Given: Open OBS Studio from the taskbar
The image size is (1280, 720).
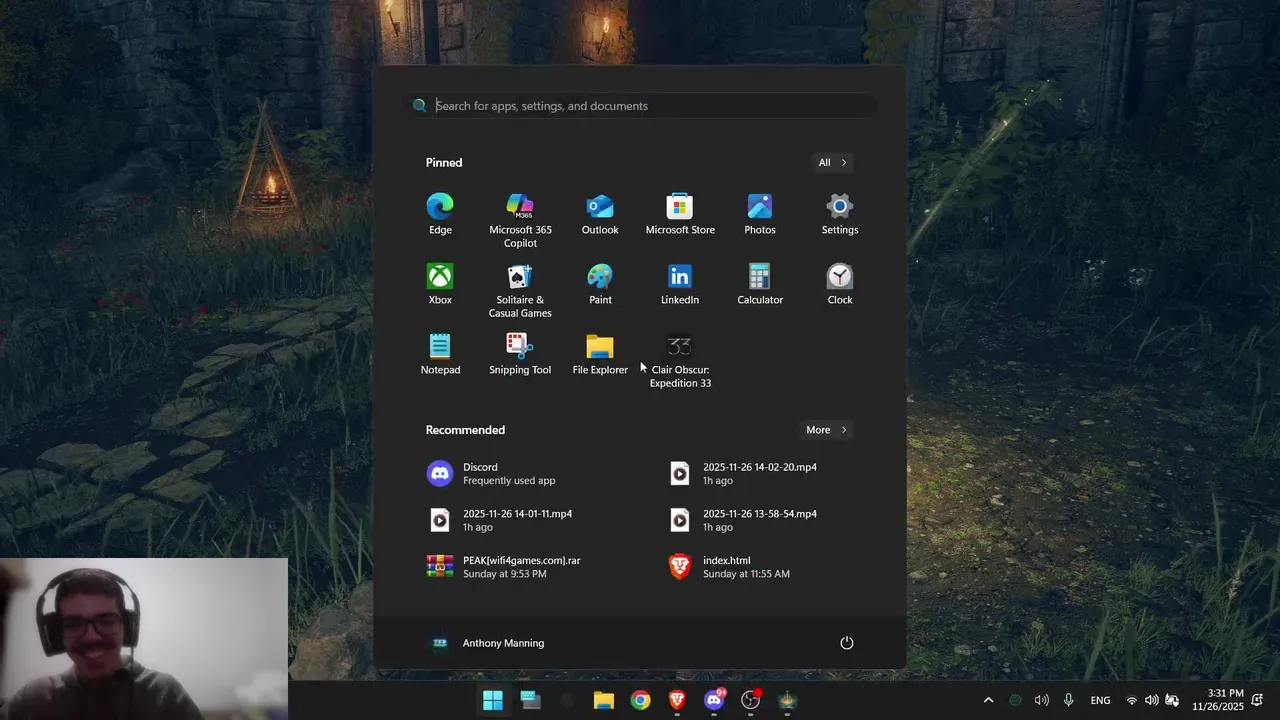Looking at the screenshot, I should (x=751, y=700).
